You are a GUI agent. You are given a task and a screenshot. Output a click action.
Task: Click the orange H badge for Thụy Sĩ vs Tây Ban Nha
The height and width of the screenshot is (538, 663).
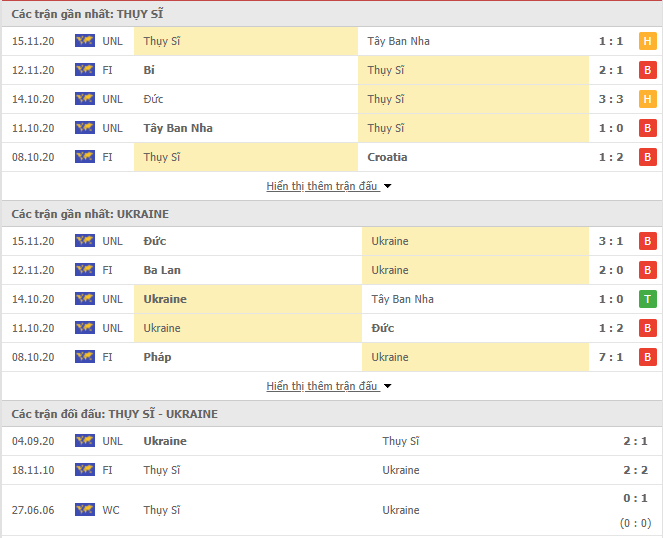pos(647,41)
